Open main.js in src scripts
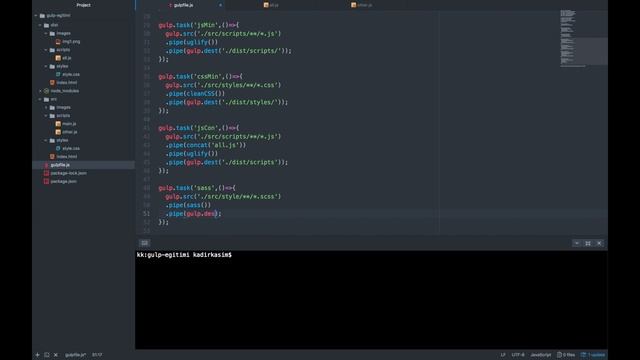The height and width of the screenshot is (360, 640). pyautogui.click(x=69, y=124)
